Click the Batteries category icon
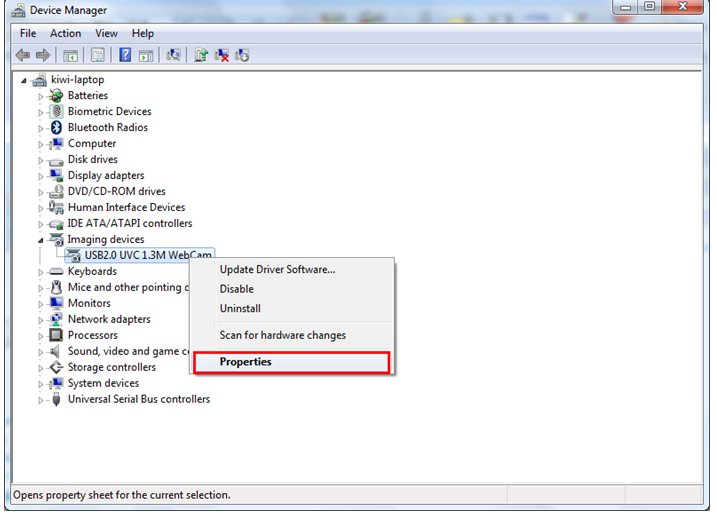This screenshot has width=717, height=515. [x=57, y=96]
